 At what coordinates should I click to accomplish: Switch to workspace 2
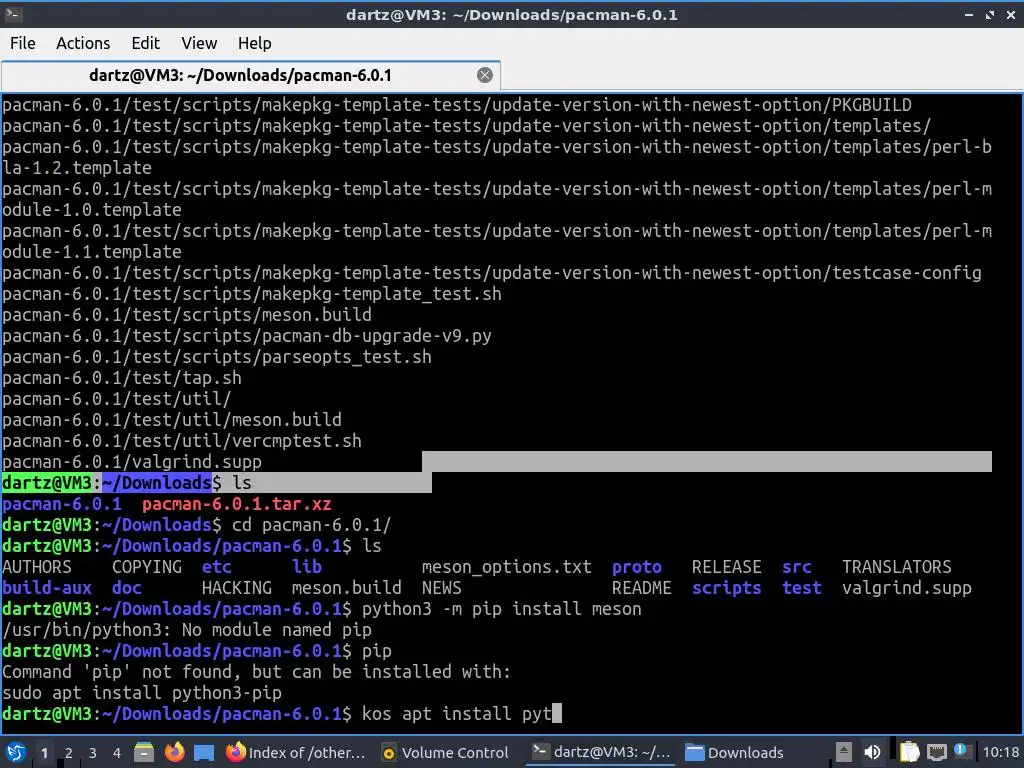(69, 753)
